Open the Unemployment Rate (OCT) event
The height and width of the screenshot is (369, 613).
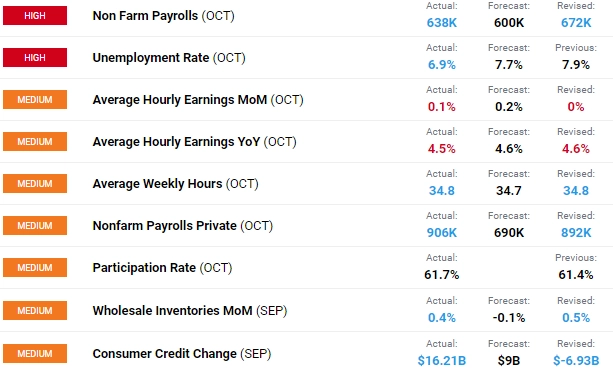pos(169,57)
